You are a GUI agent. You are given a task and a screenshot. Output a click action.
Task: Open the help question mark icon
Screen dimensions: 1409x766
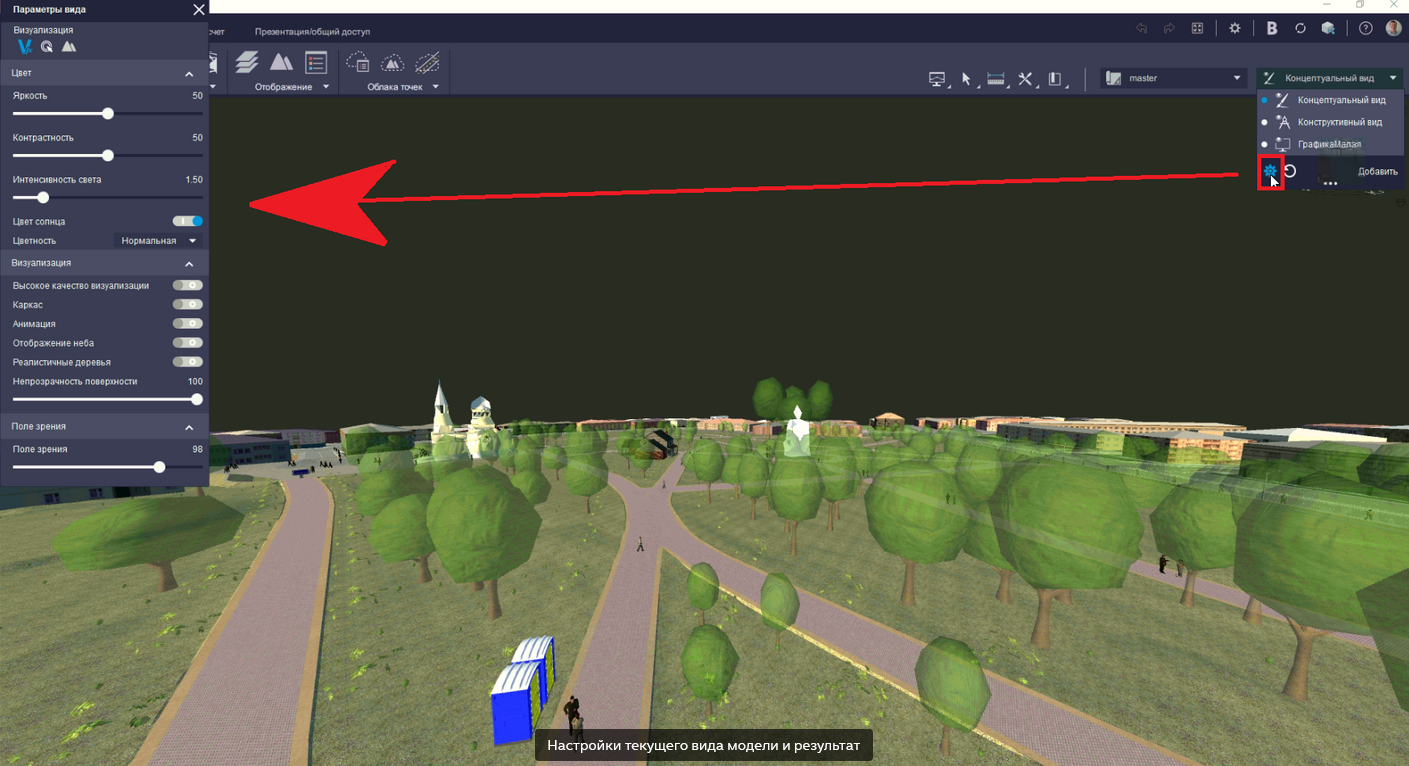click(x=1365, y=28)
